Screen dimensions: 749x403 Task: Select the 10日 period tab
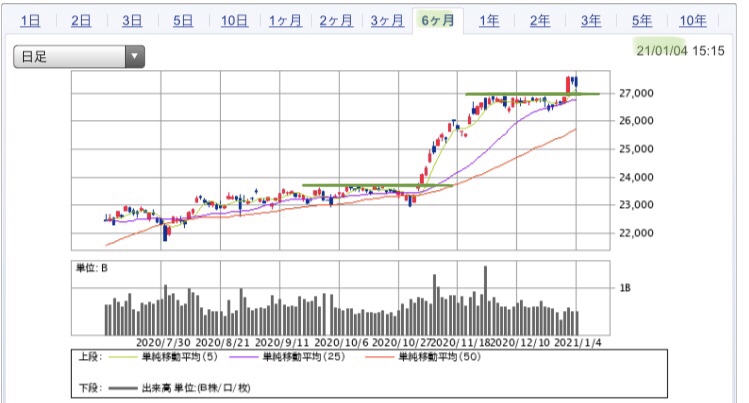[235, 21]
